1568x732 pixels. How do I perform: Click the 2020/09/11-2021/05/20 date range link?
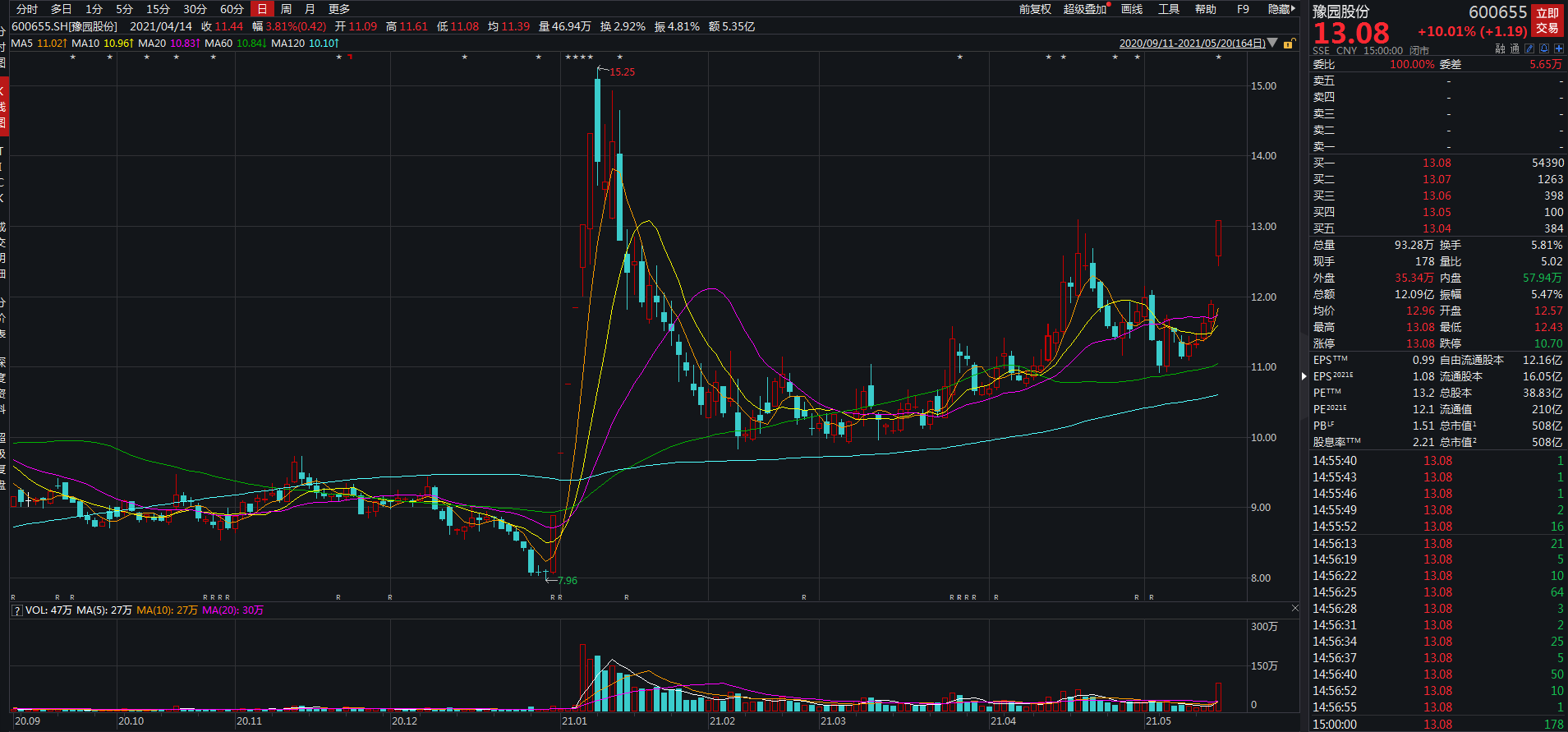pyautogui.click(x=1192, y=44)
